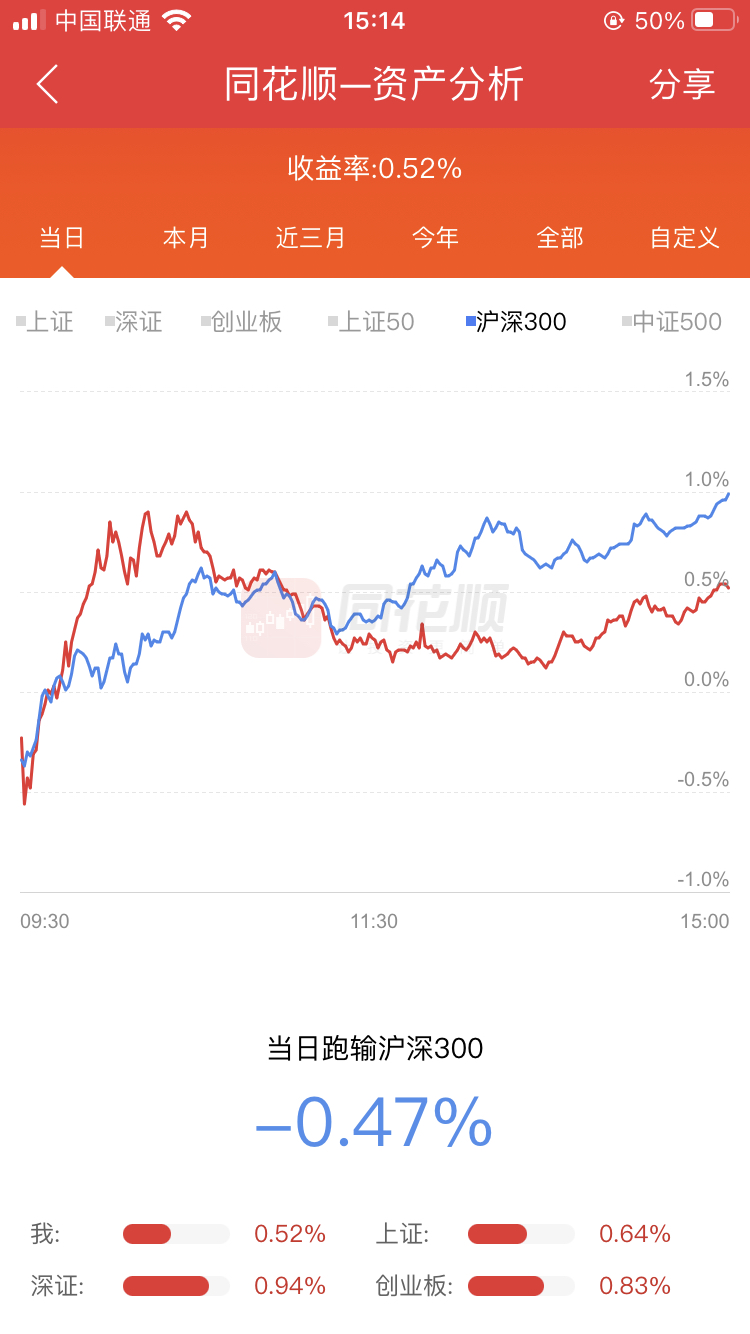
Task: Tap the Wi-Fi icon in status bar
Action: [177, 20]
